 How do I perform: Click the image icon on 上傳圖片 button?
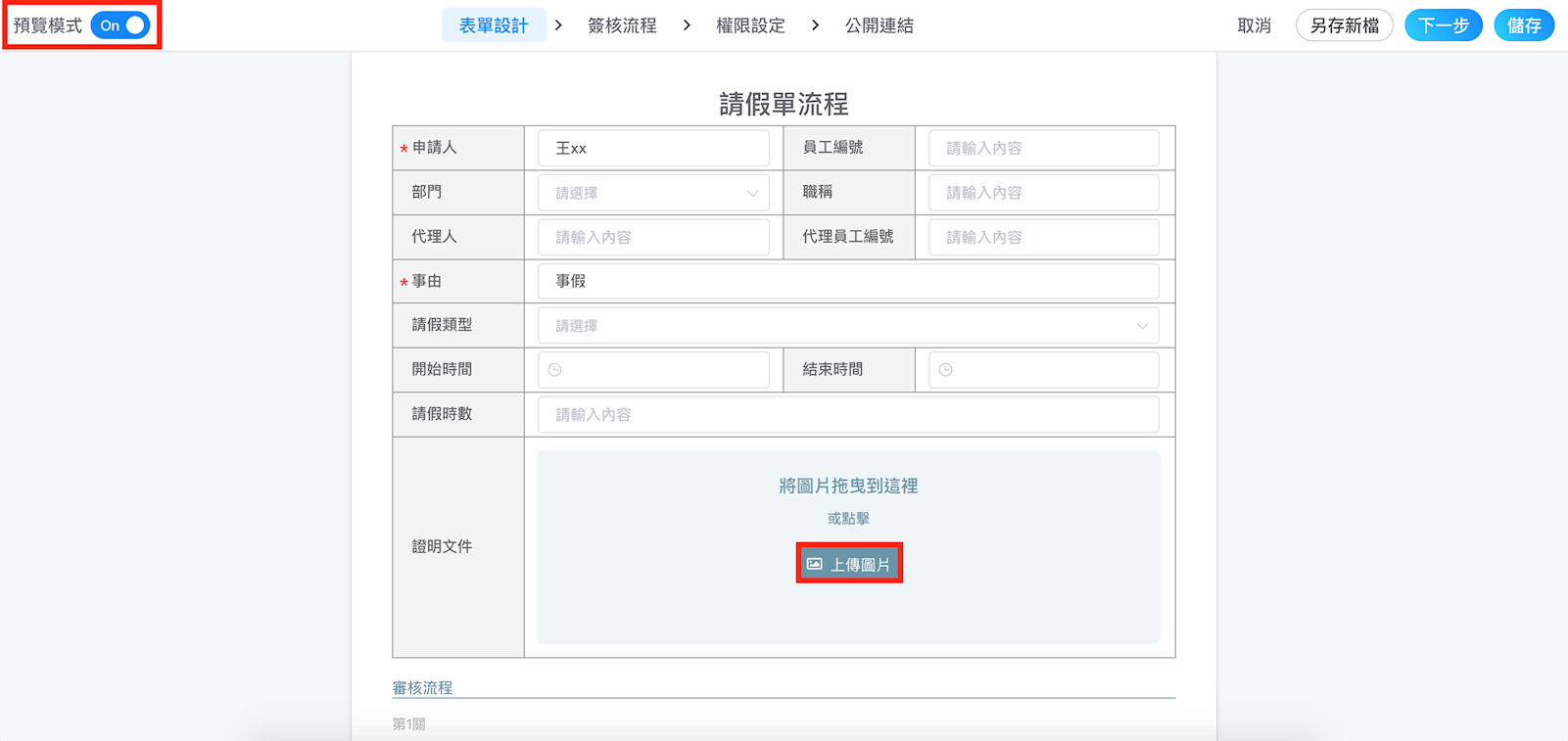click(x=815, y=564)
